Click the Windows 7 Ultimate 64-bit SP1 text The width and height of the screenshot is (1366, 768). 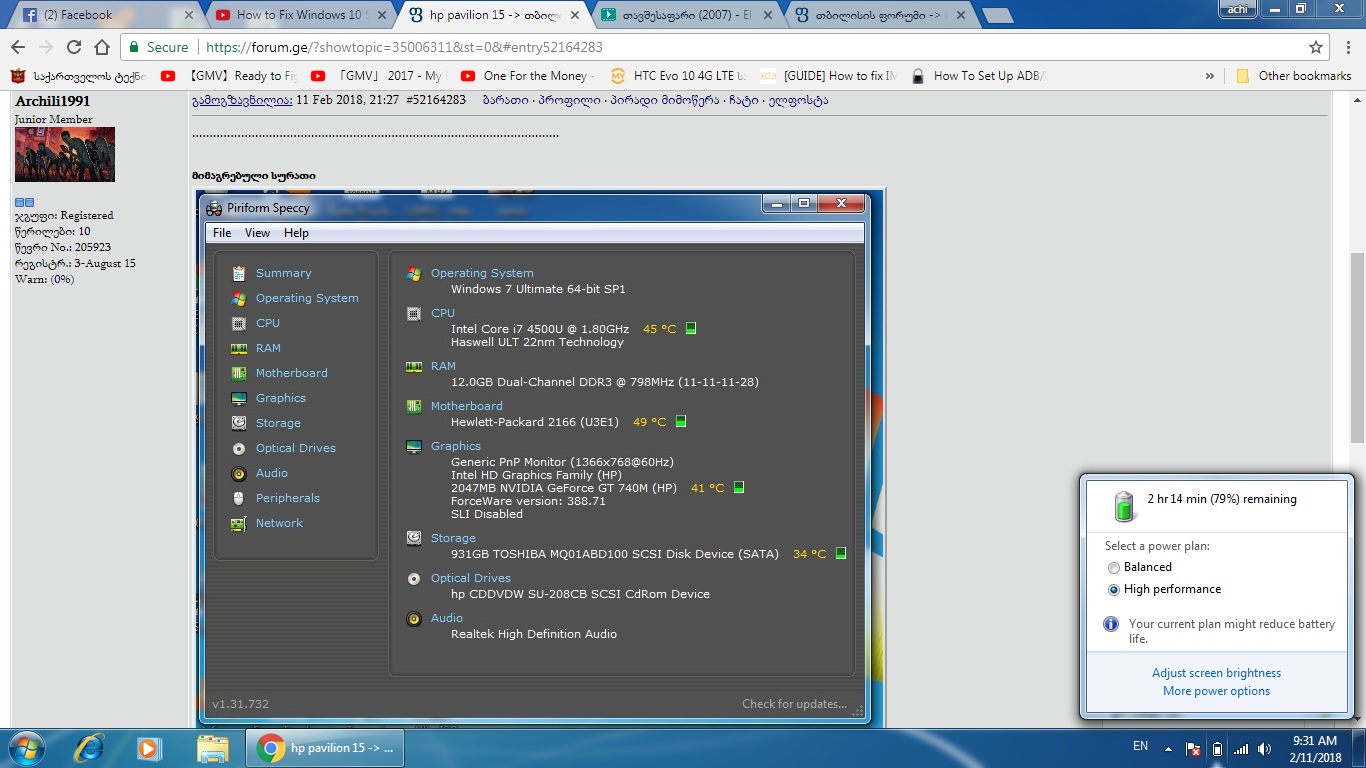538,289
